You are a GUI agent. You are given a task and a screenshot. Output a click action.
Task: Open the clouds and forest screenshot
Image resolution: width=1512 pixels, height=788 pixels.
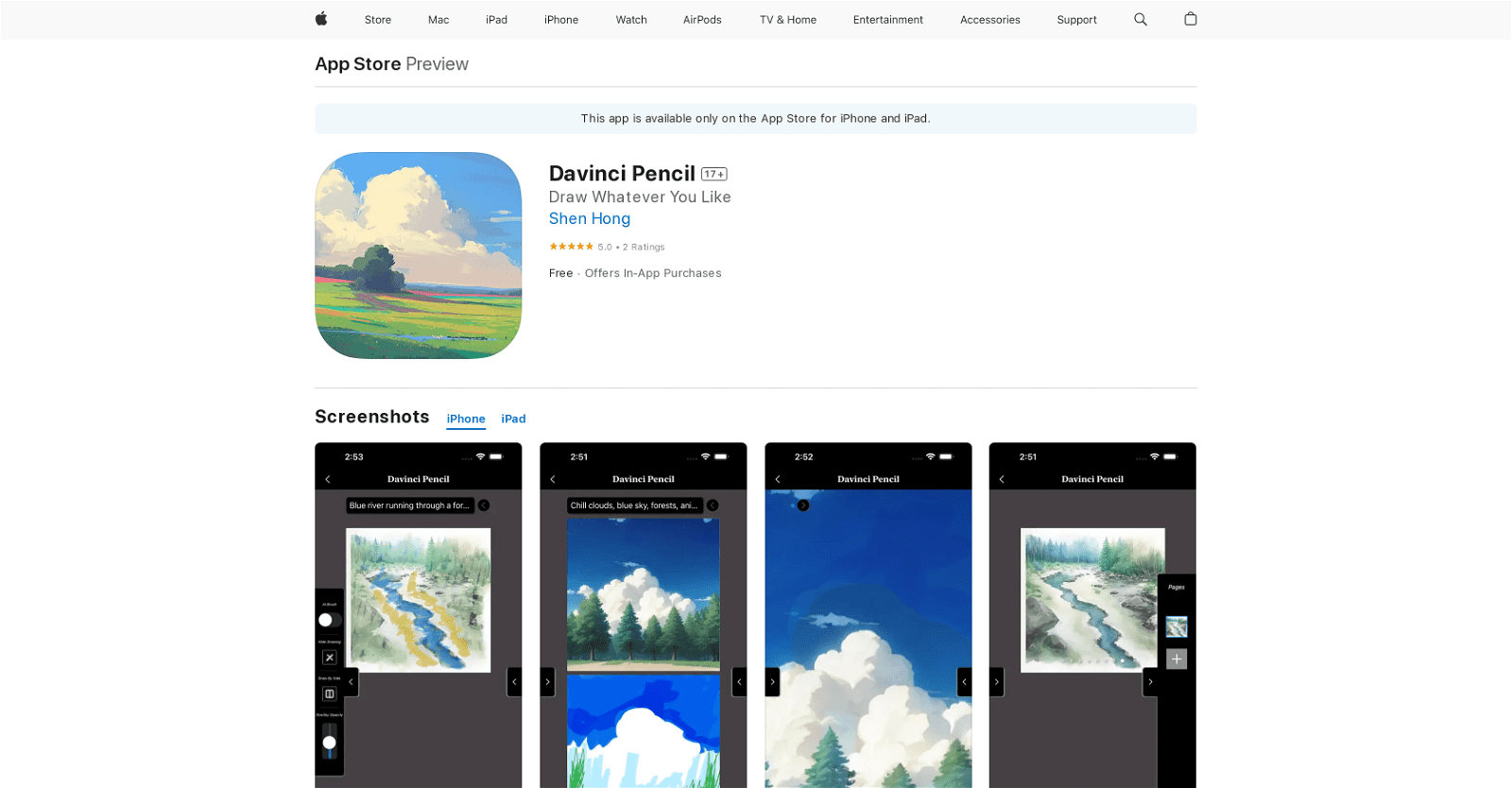pyautogui.click(x=644, y=615)
